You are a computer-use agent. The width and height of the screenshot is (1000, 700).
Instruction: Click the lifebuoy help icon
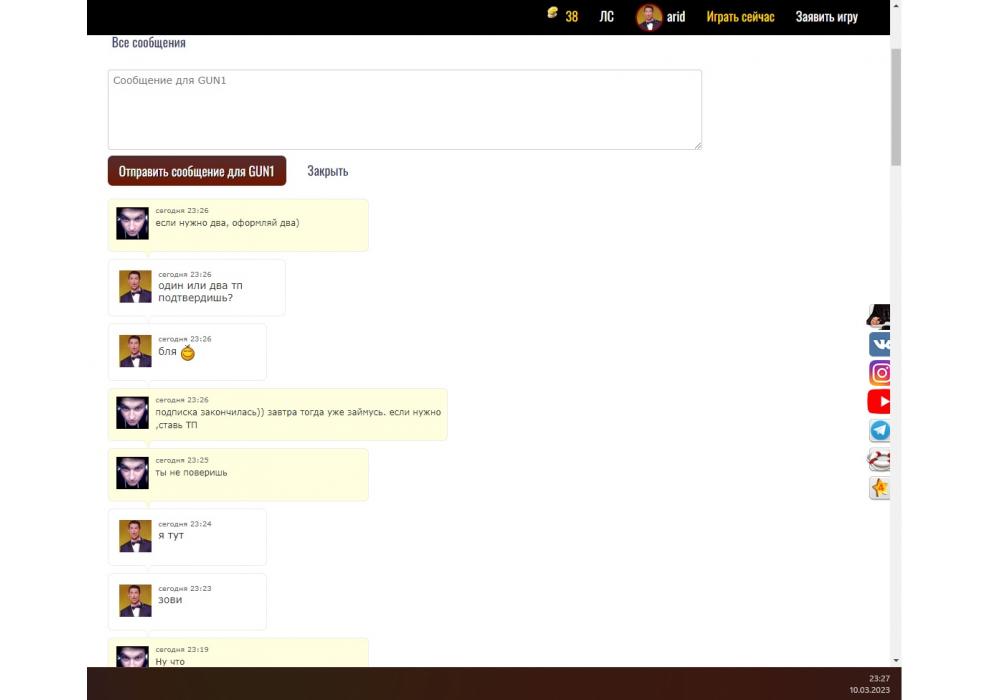(879, 459)
